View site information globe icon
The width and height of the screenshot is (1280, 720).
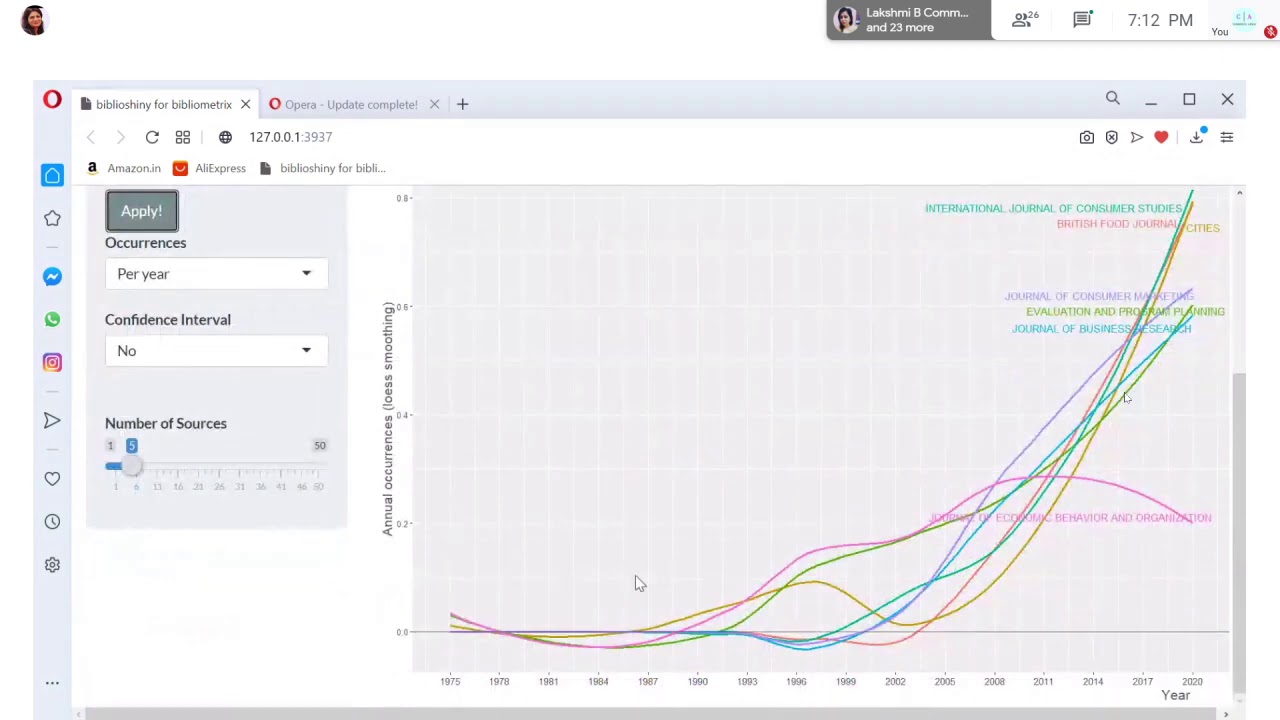point(225,137)
